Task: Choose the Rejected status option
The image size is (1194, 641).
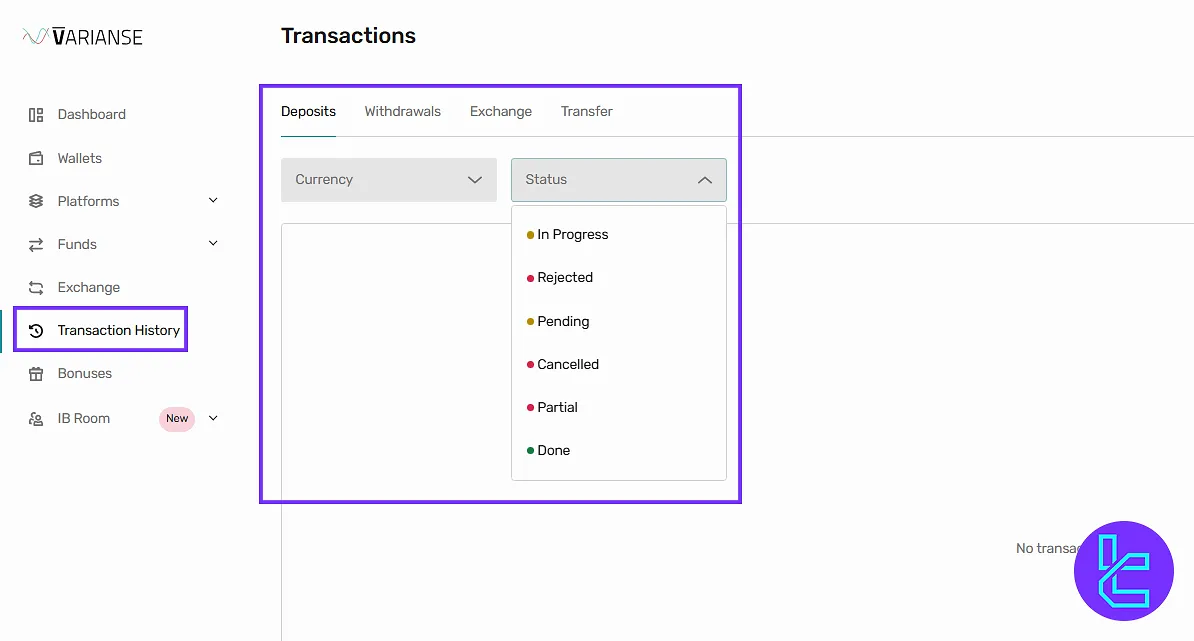Action: pyautogui.click(x=565, y=278)
